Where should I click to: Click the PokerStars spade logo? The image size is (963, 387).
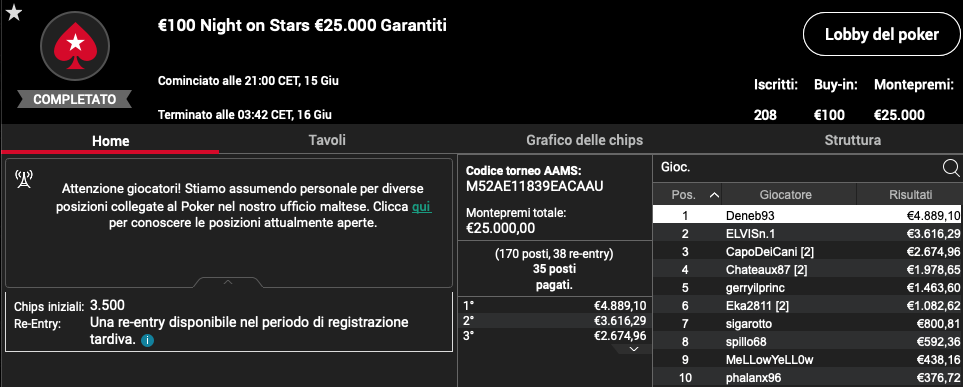(74, 47)
